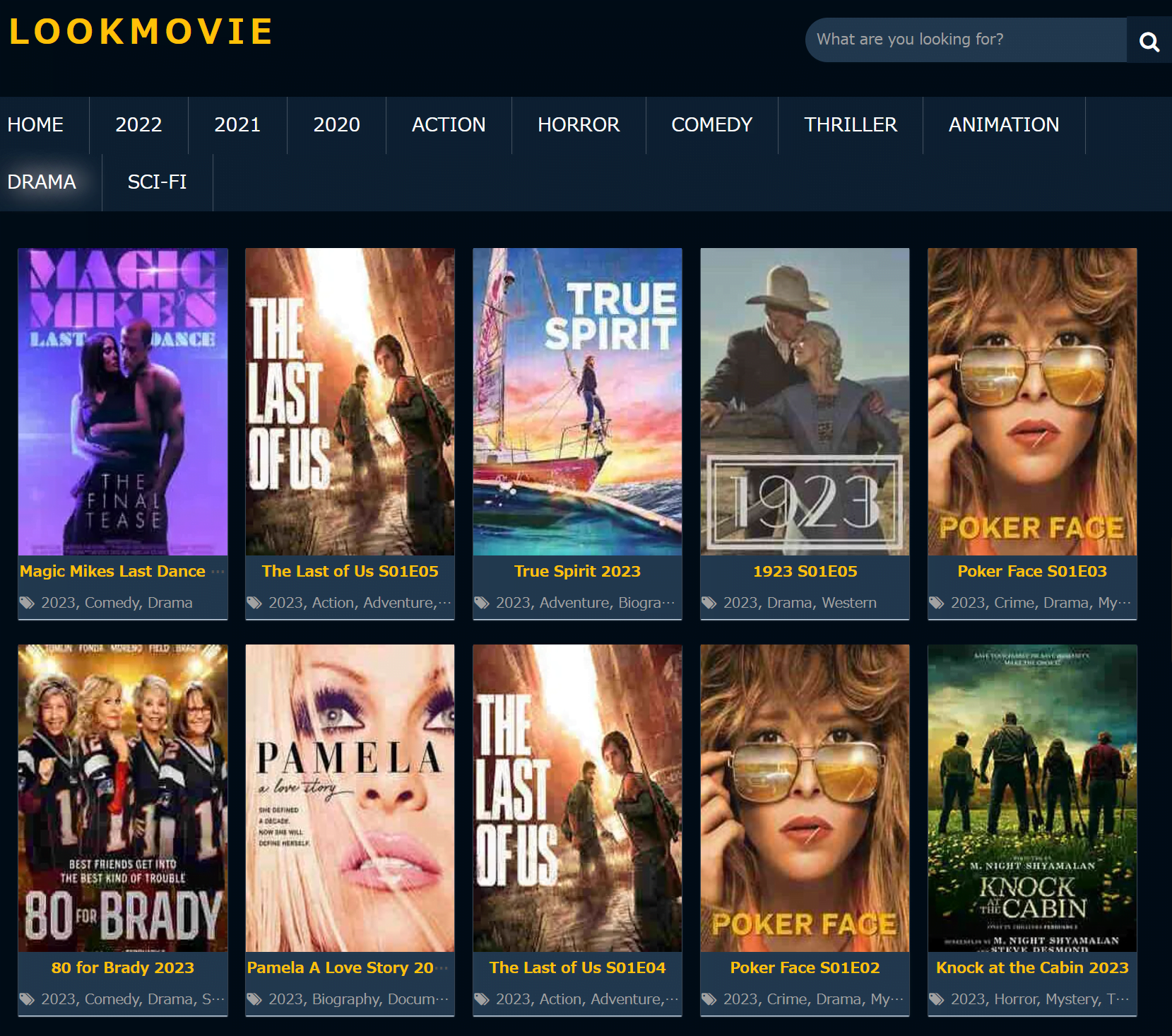Click the tag icon under Poker Face S01E03
1172x1036 pixels.
937,603
